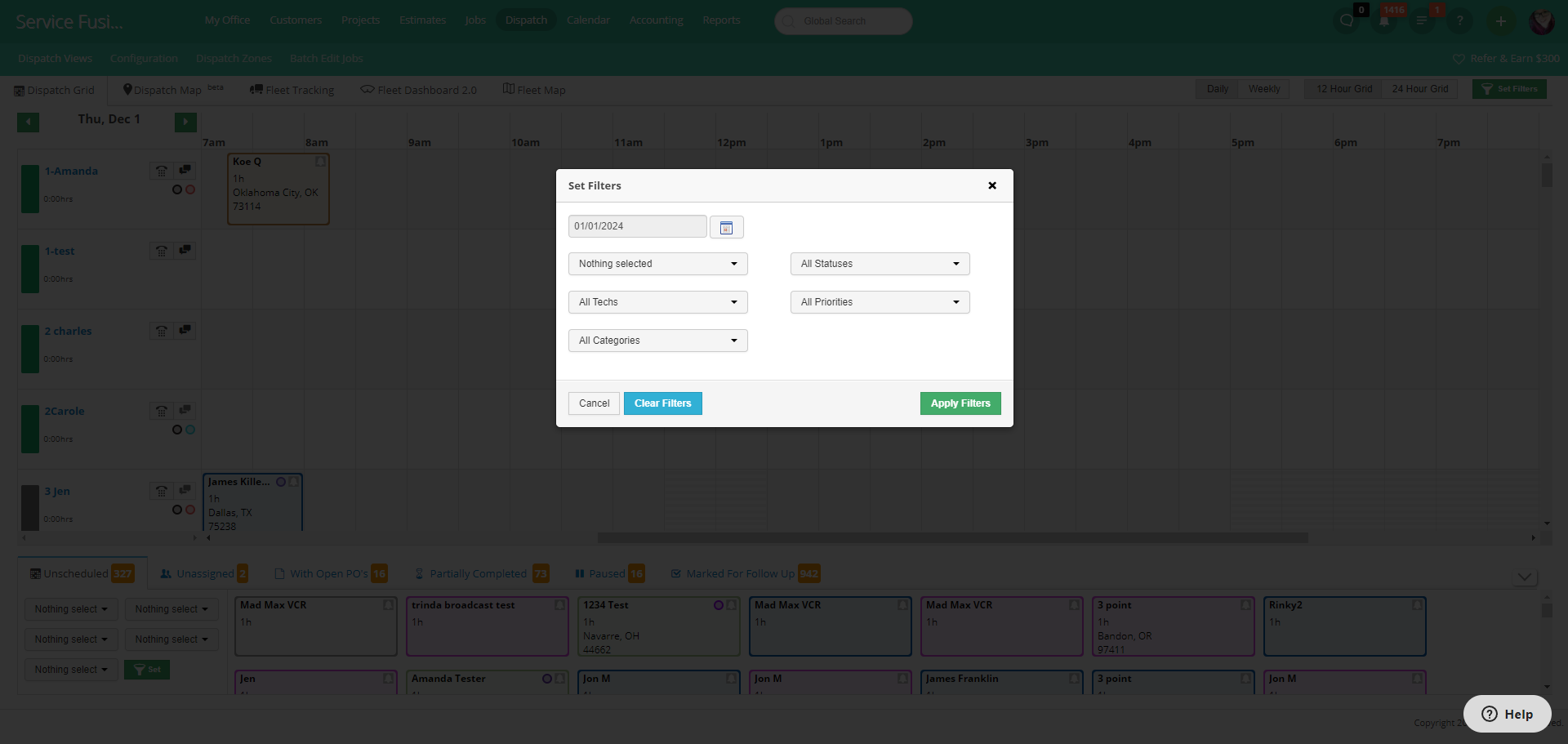Open Fleet Dashboard 2.0 tab

(418, 90)
